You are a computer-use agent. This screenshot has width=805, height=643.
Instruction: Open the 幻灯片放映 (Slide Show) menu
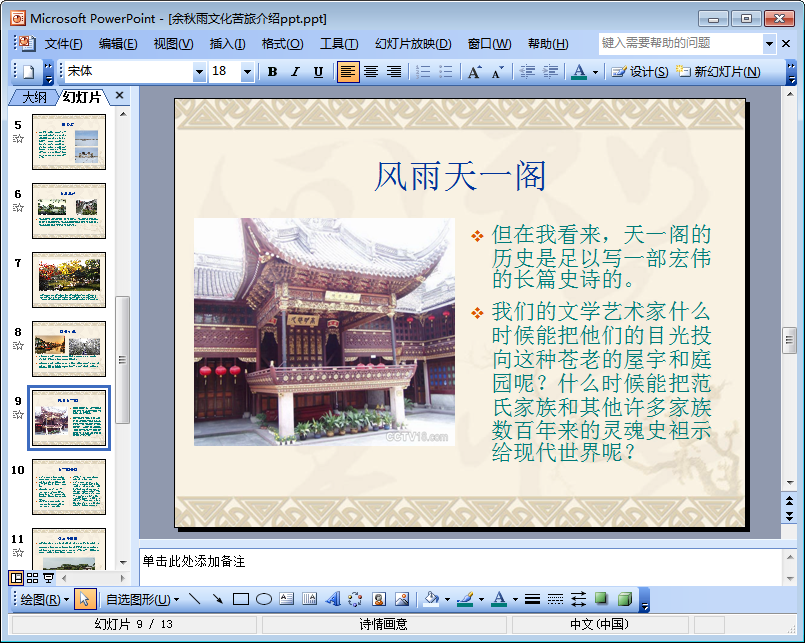pyautogui.click(x=413, y=44)
